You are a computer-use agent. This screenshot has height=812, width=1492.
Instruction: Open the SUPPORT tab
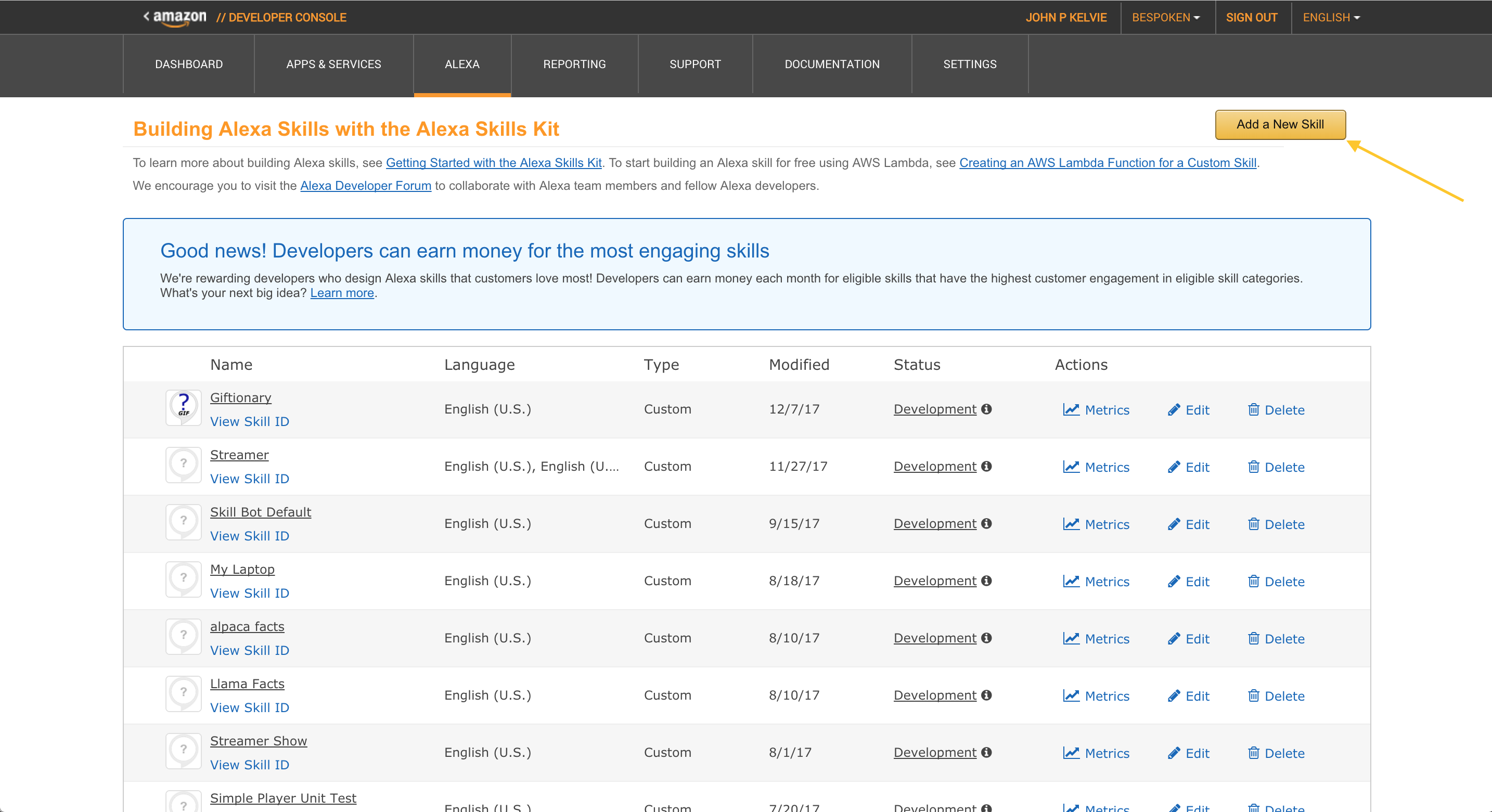(695, 65)
